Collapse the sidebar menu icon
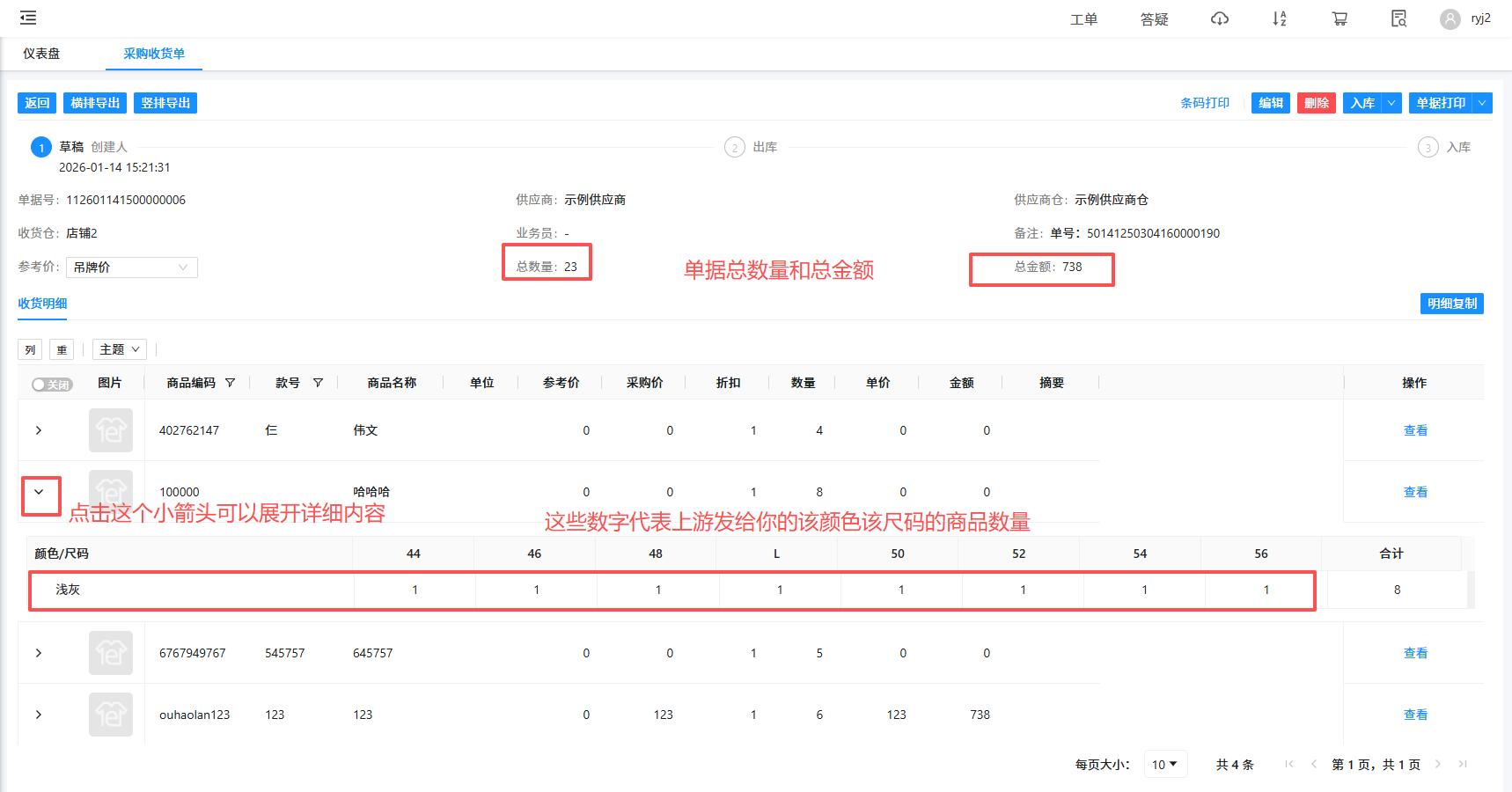The height and width of the screenshot is (792, 1512). click(28, 18)
